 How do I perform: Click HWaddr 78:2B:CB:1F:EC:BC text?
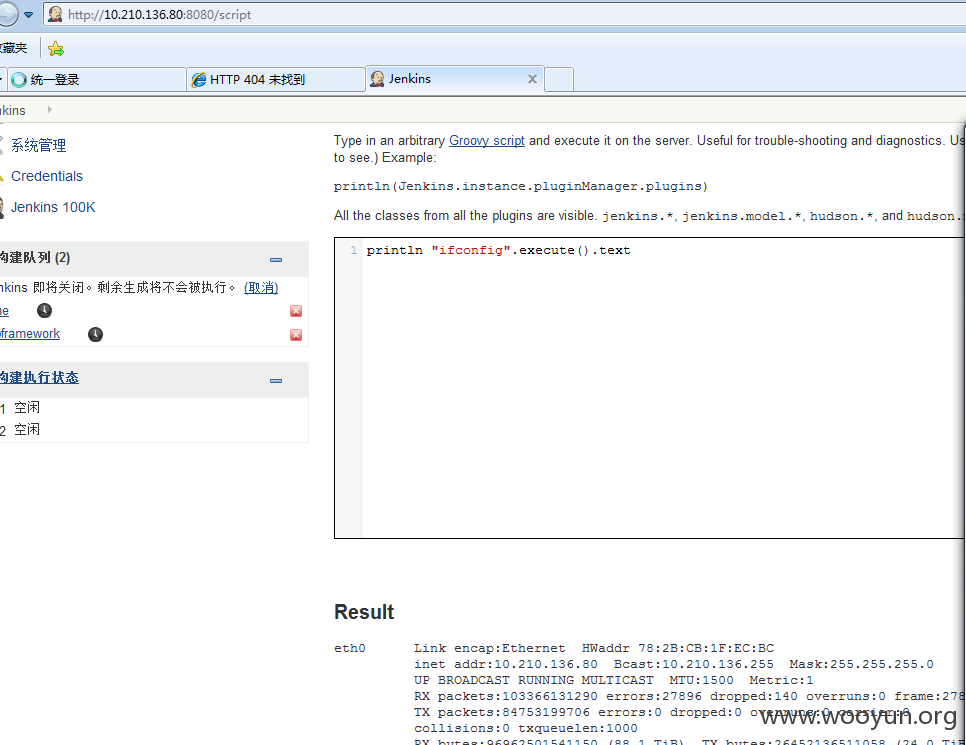[x=678, y=648]
